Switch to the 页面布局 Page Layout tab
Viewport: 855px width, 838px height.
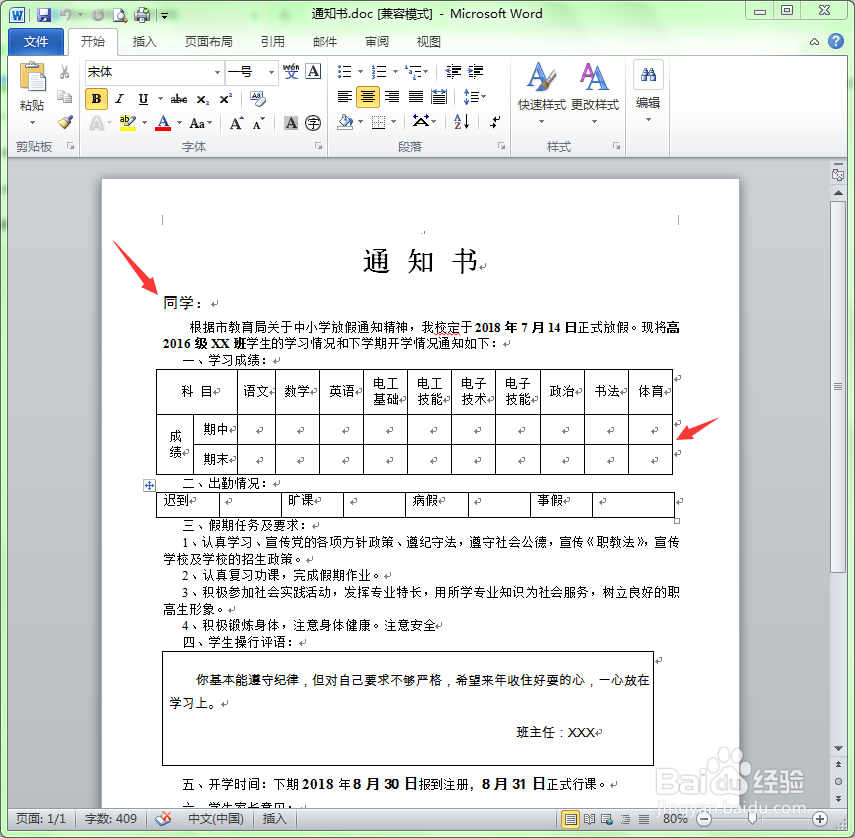tap(208, 41)
